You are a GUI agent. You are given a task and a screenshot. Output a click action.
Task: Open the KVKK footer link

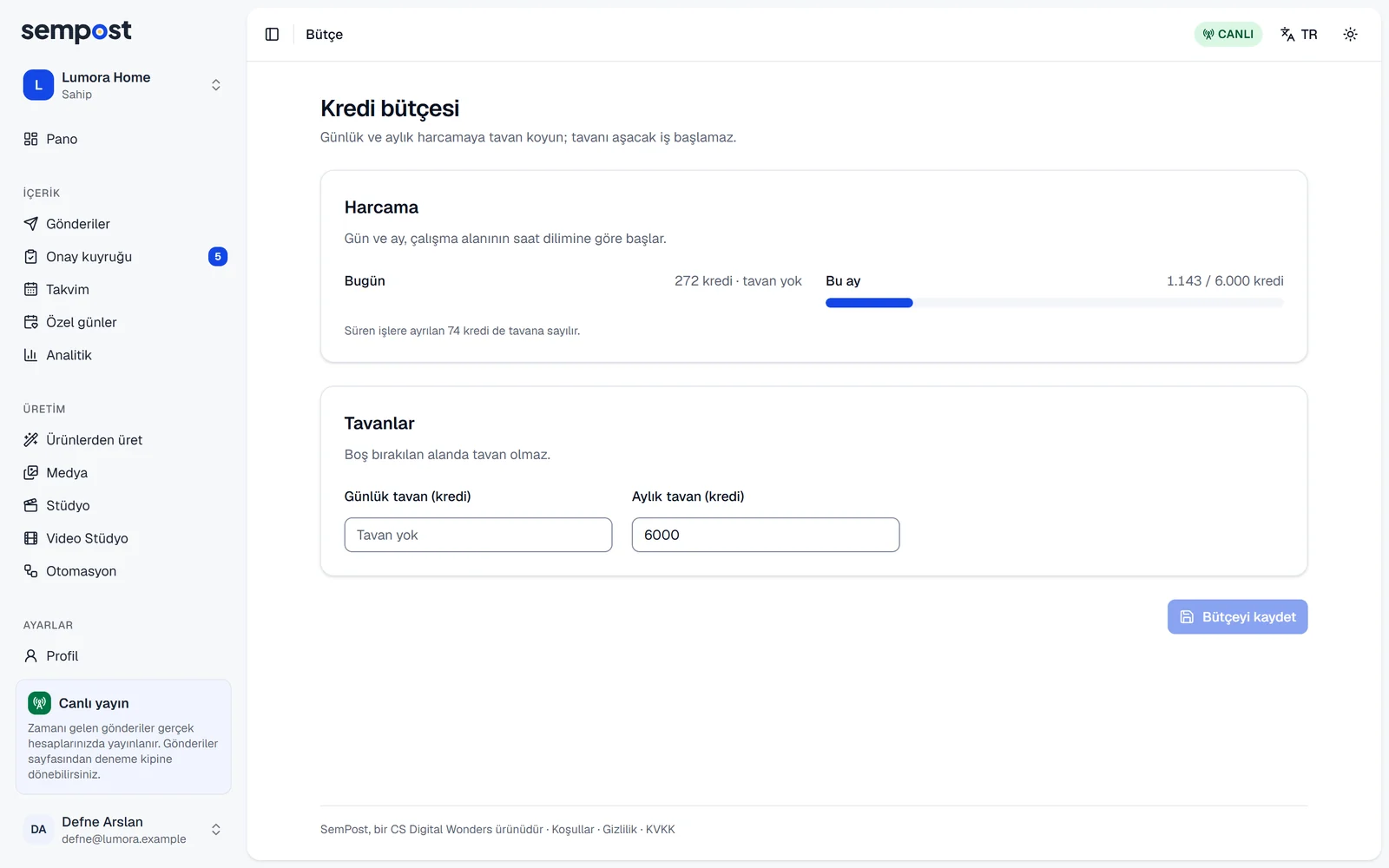click(661, 830)
